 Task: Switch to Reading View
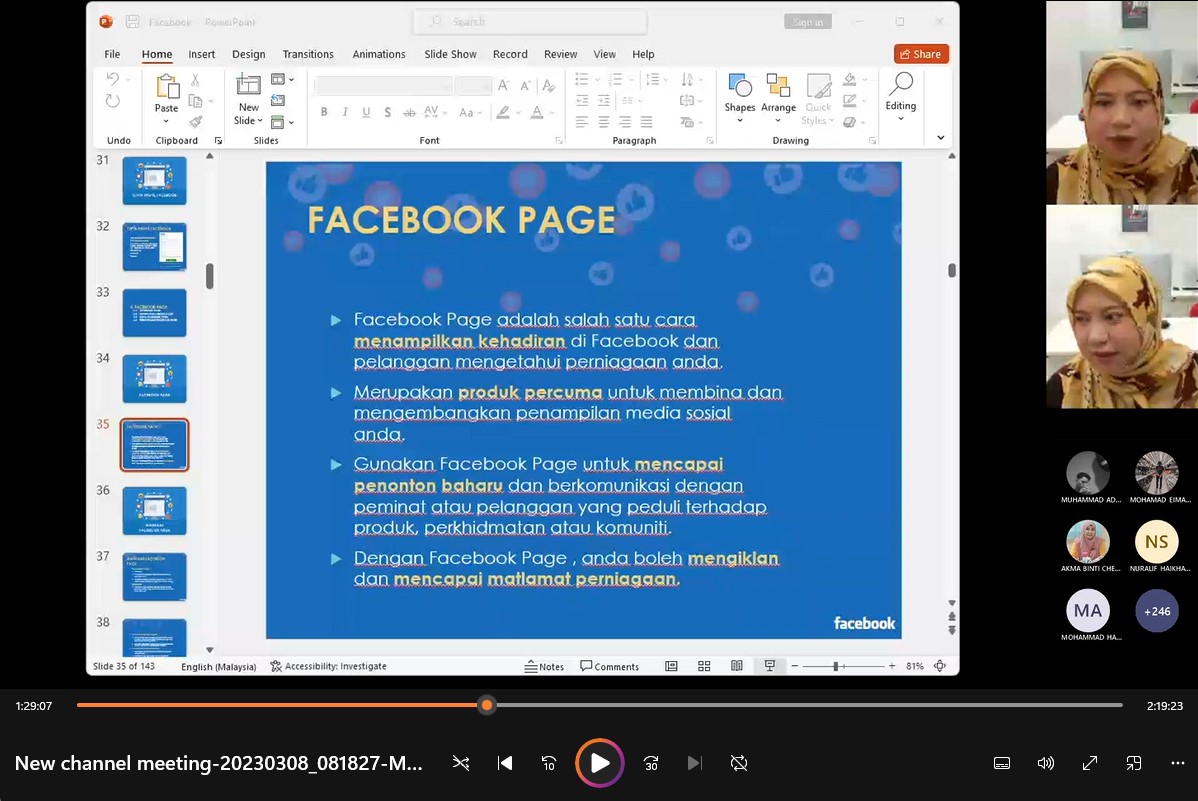click(x=737, y=666)
